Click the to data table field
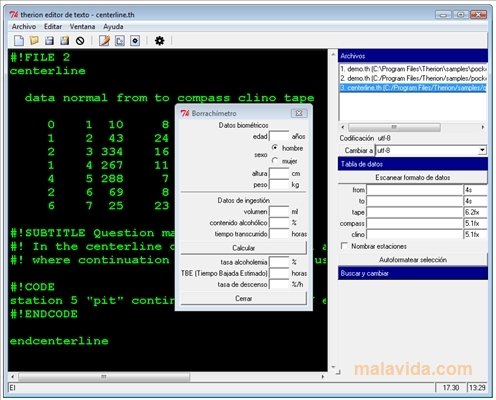496x400 pixels. tap(415, 201)
